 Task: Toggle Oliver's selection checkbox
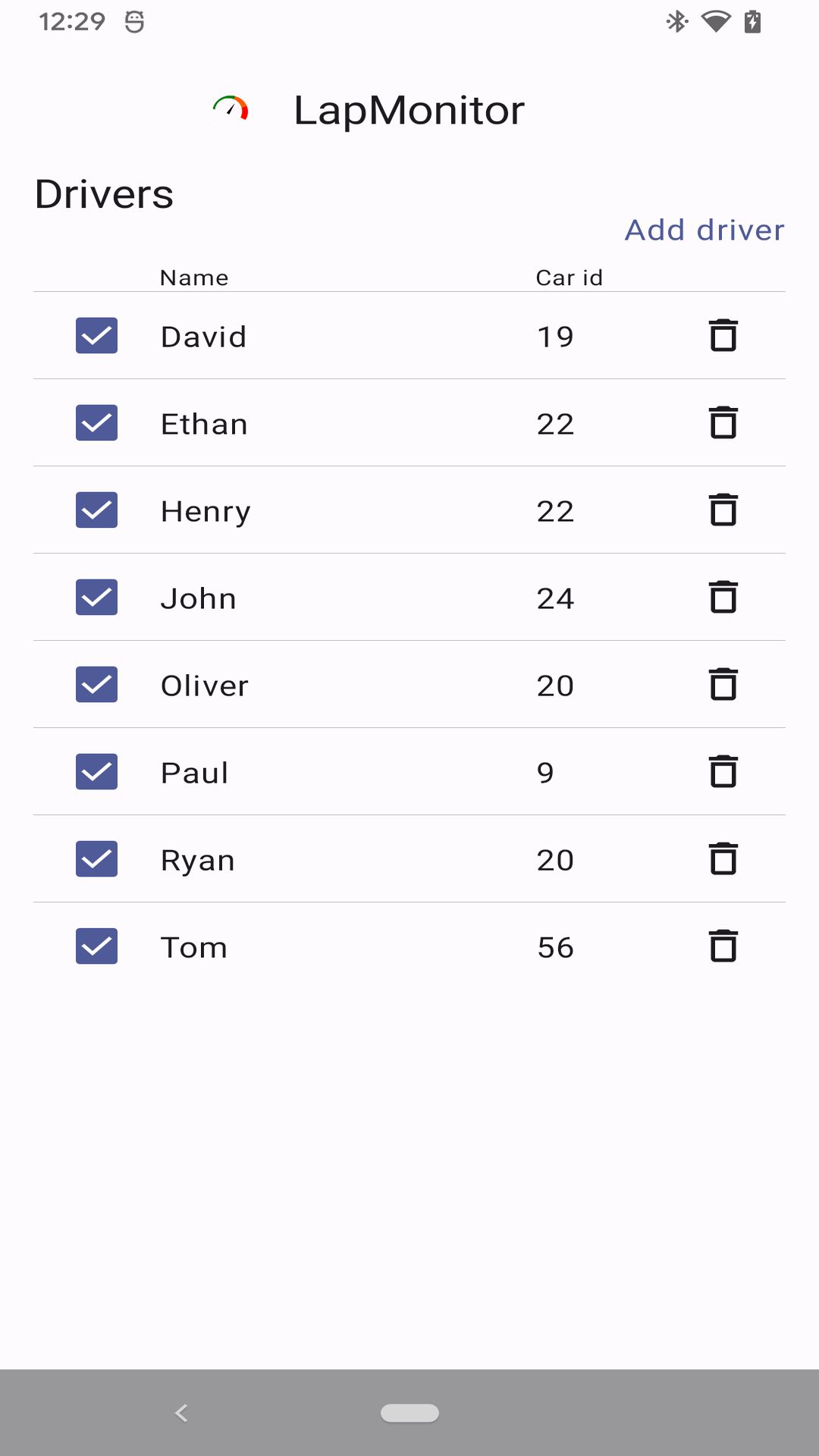96,684
